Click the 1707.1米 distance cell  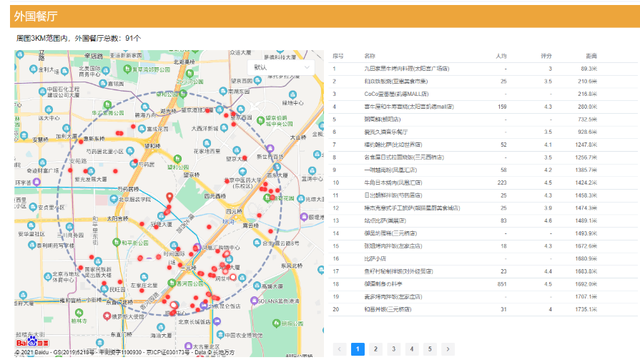point(586,296)
